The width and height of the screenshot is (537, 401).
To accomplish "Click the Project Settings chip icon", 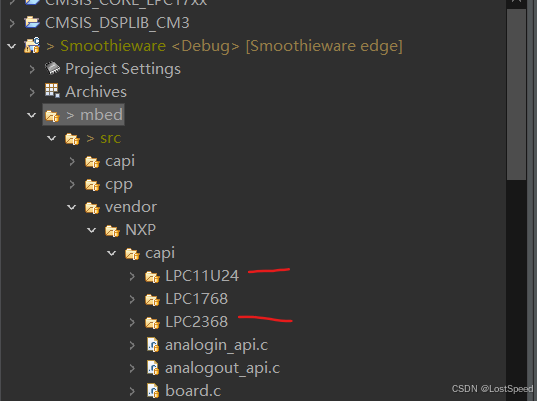I will 52,68.
